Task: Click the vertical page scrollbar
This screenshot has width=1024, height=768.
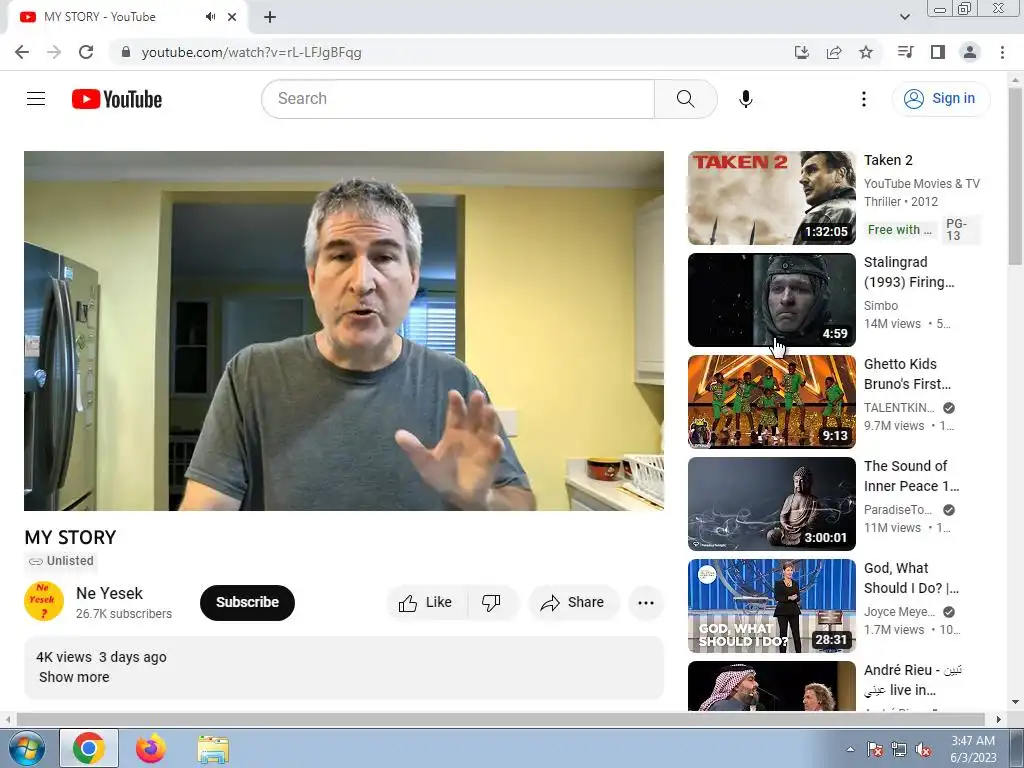Action: coord(1015,176)
